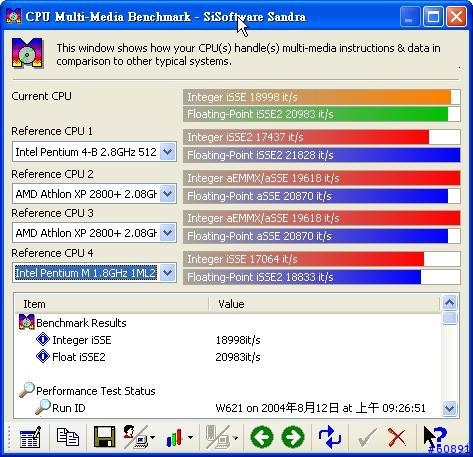Click the multi-media CD icon in header
The width and height of the screenshot is (473, 457).
[27, 53]
